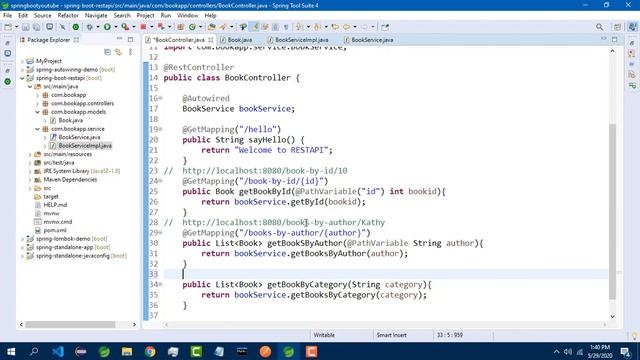
Task: Select BookService.java in Package Explorer tree
Action: (x=79, y=137)
